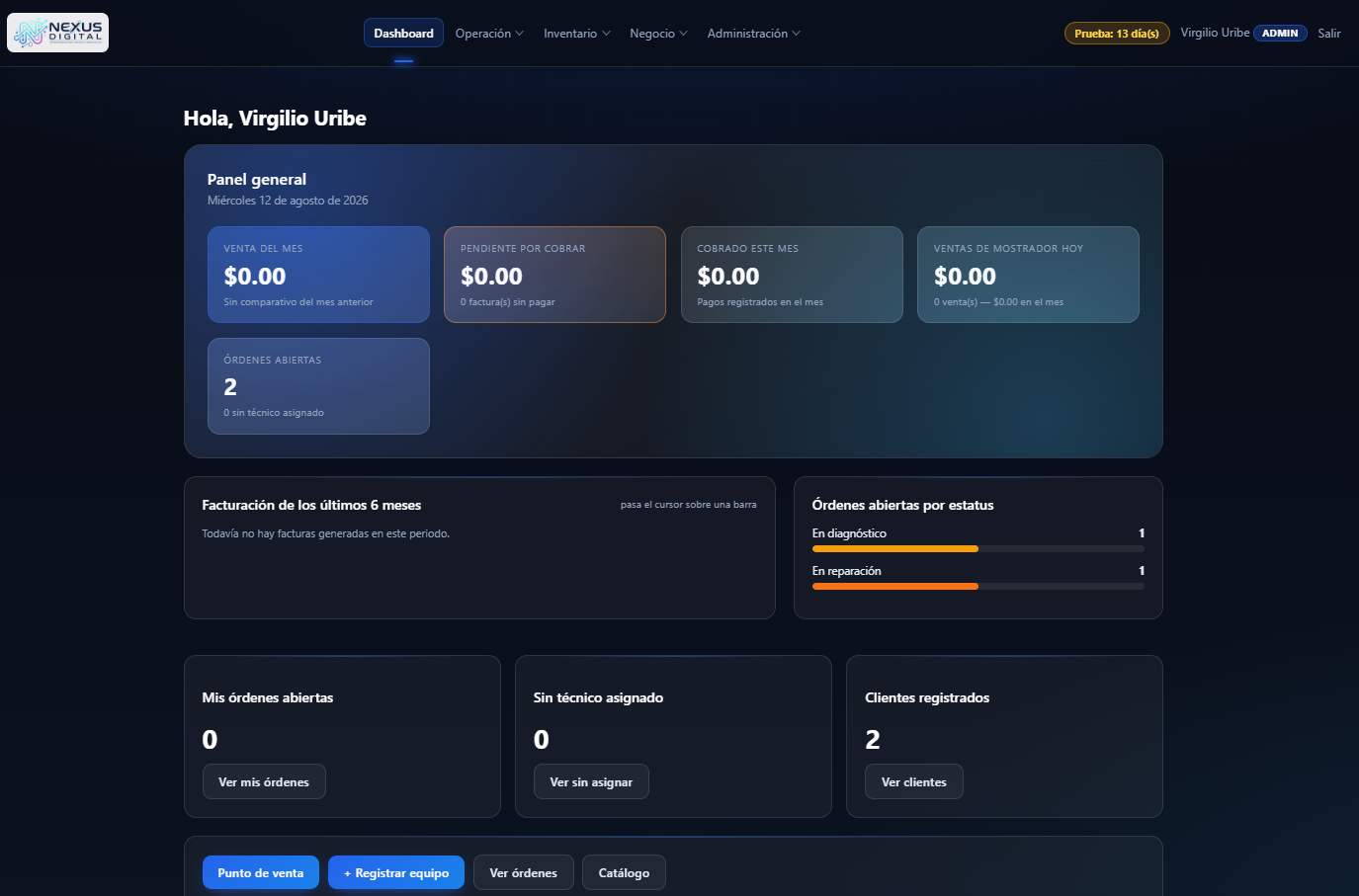Click the Nexus Digital logo
1359x896 pixels.
[x=57, y=33]
